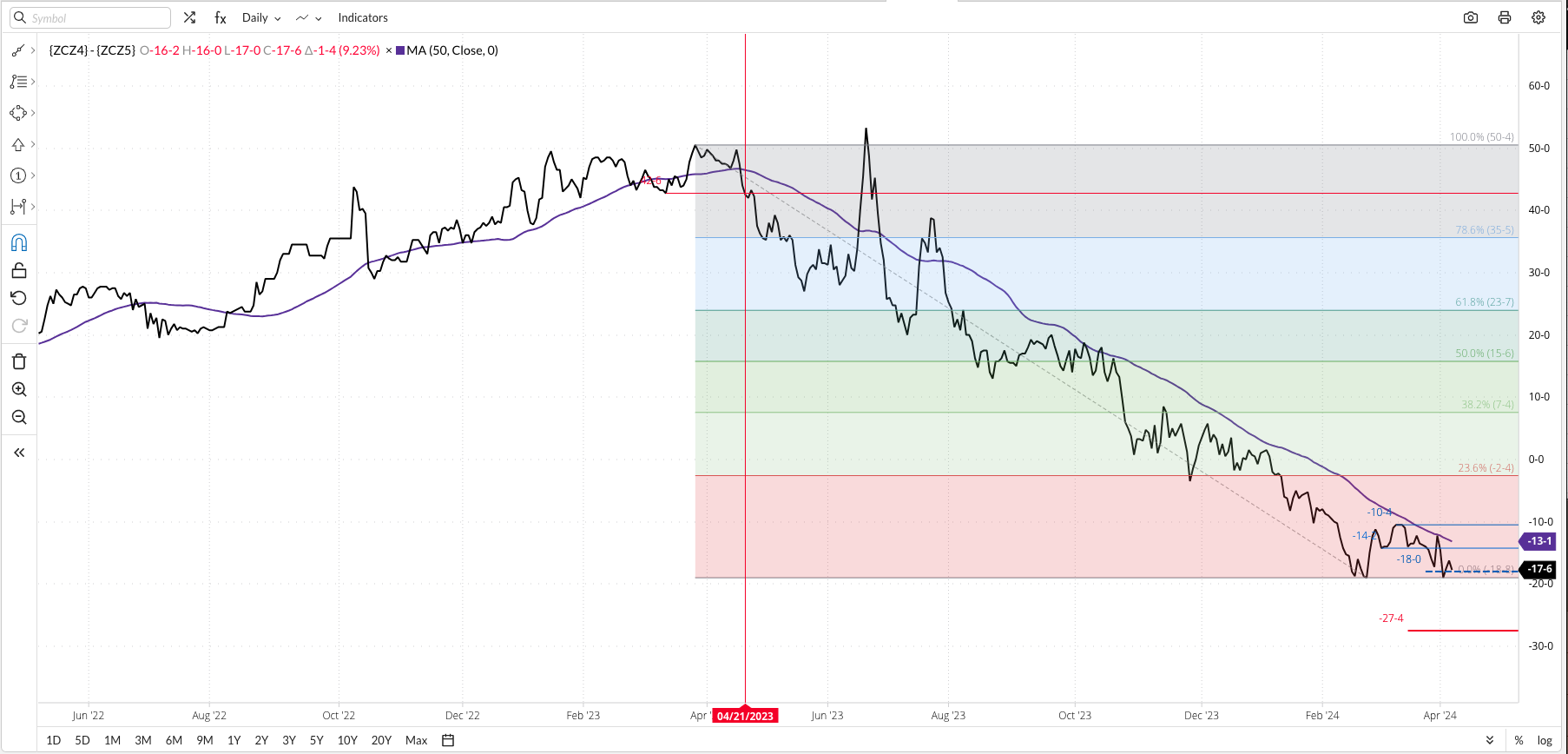Open the chart type line dropdown
The width and height of the screenshot is (1568, 754).
pyautogui.click(x=308, y=17)
